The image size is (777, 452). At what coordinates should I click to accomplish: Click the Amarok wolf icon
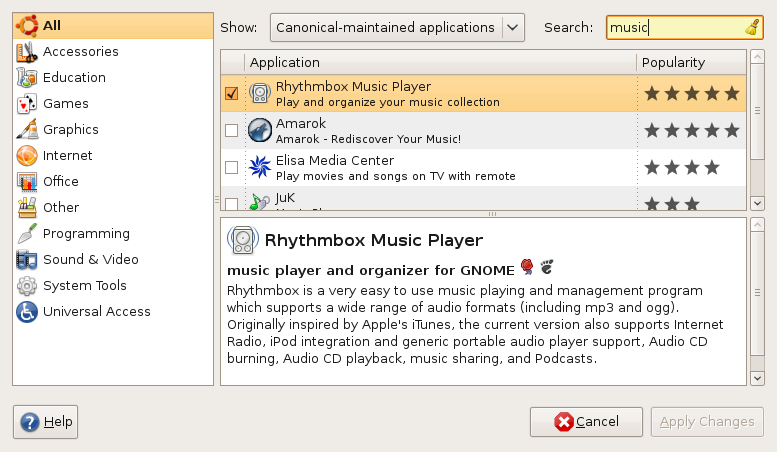coord(260,130)
